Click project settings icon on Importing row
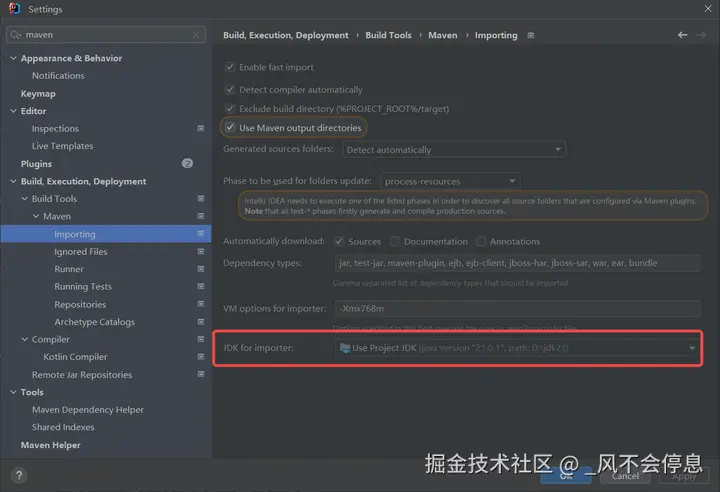720x492 pixels. coord(201,234)
